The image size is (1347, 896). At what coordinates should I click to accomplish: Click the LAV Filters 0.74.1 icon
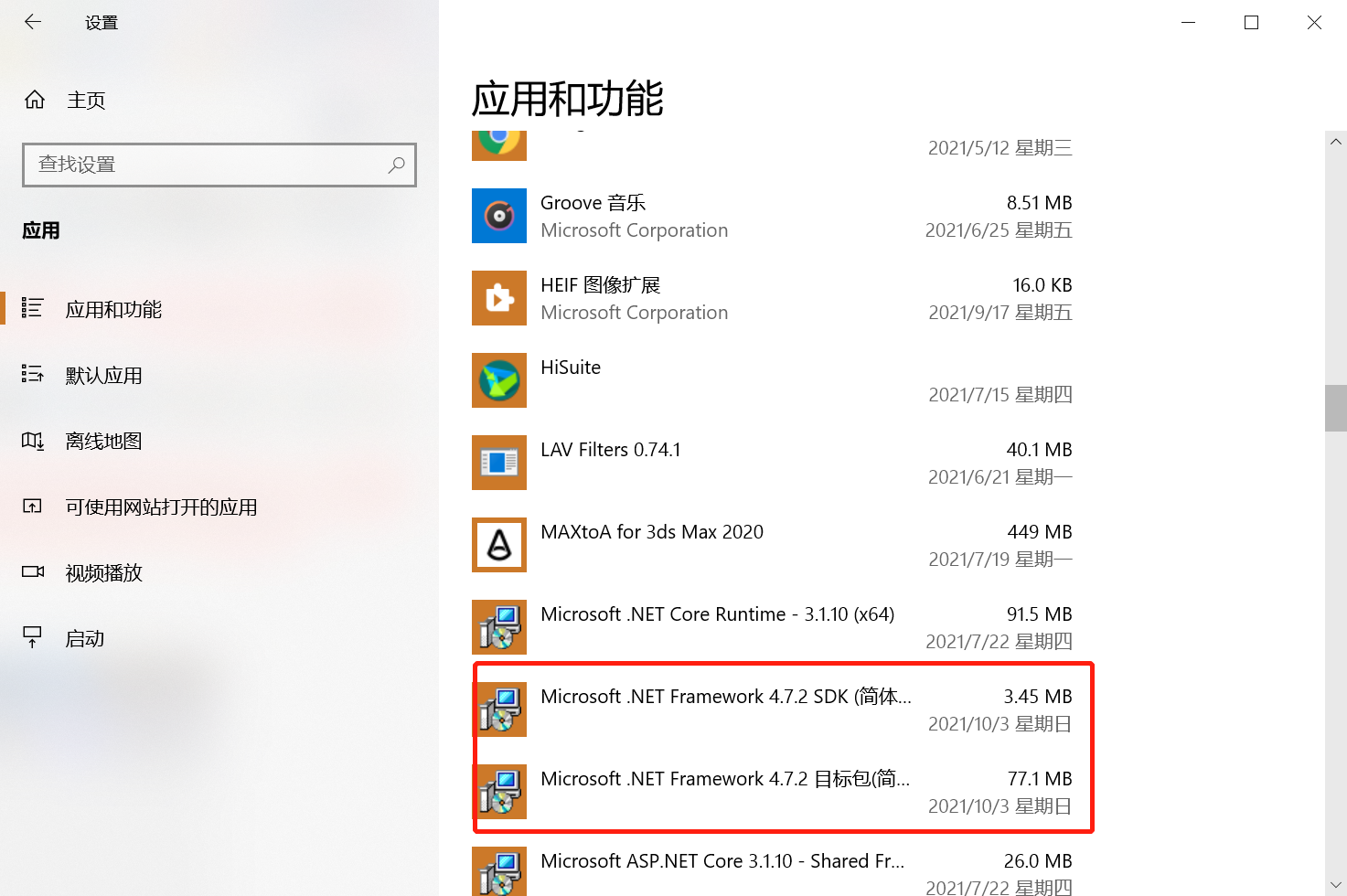pyautogui.click(x=499, y=463)
